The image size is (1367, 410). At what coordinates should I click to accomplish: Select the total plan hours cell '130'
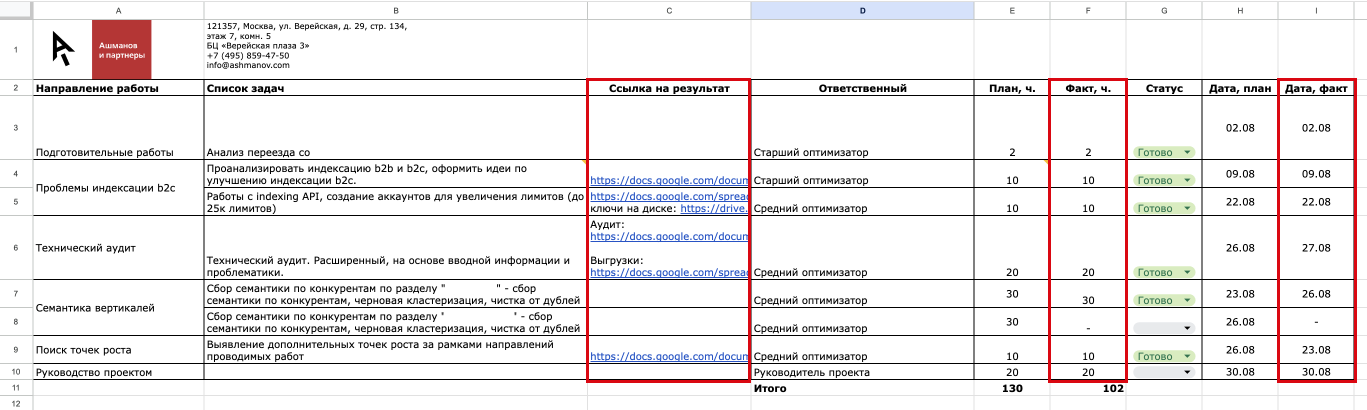[x=1012, y=387]
